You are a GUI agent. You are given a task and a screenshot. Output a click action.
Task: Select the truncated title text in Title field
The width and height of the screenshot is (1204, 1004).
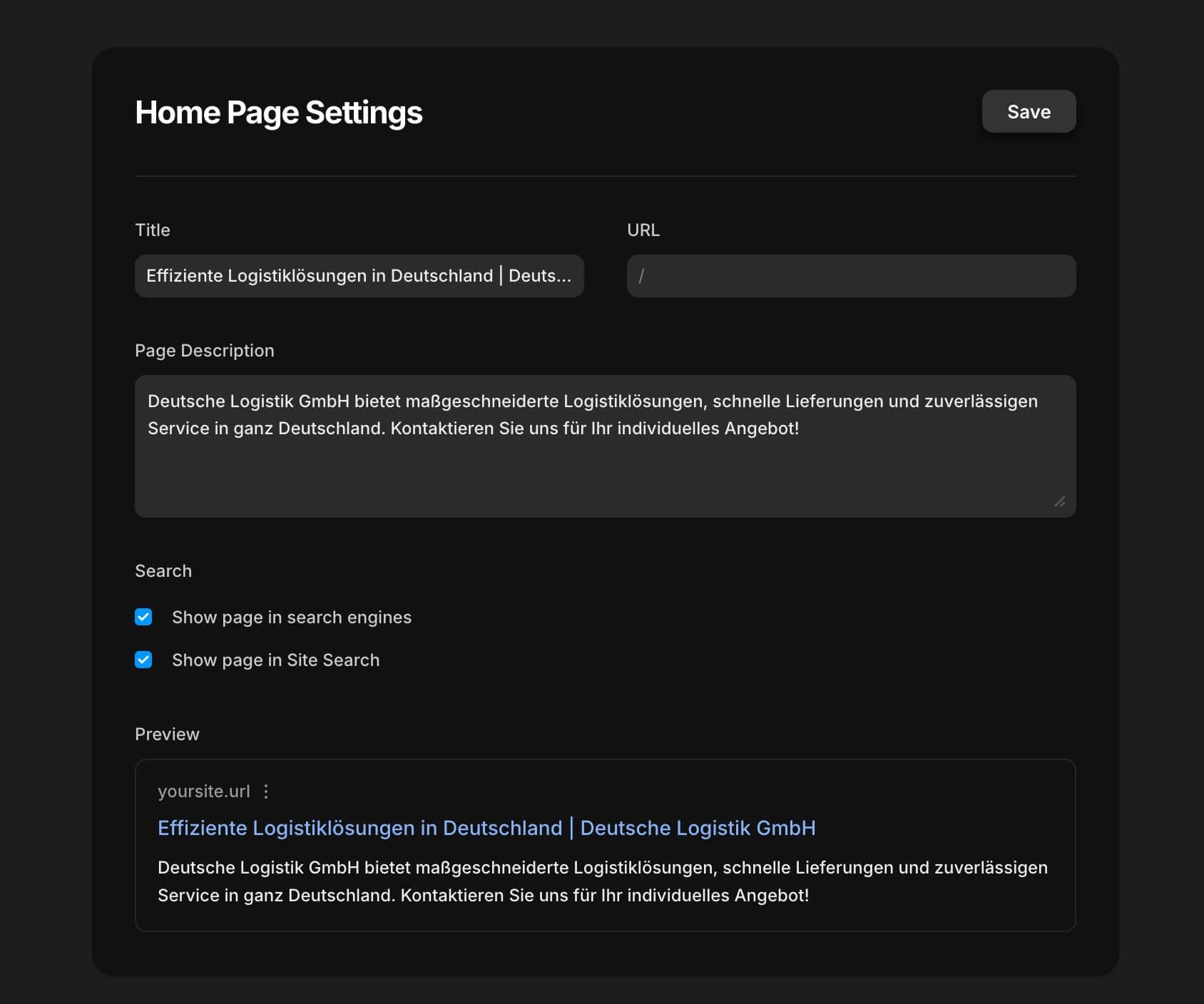[x=359, y=276]
